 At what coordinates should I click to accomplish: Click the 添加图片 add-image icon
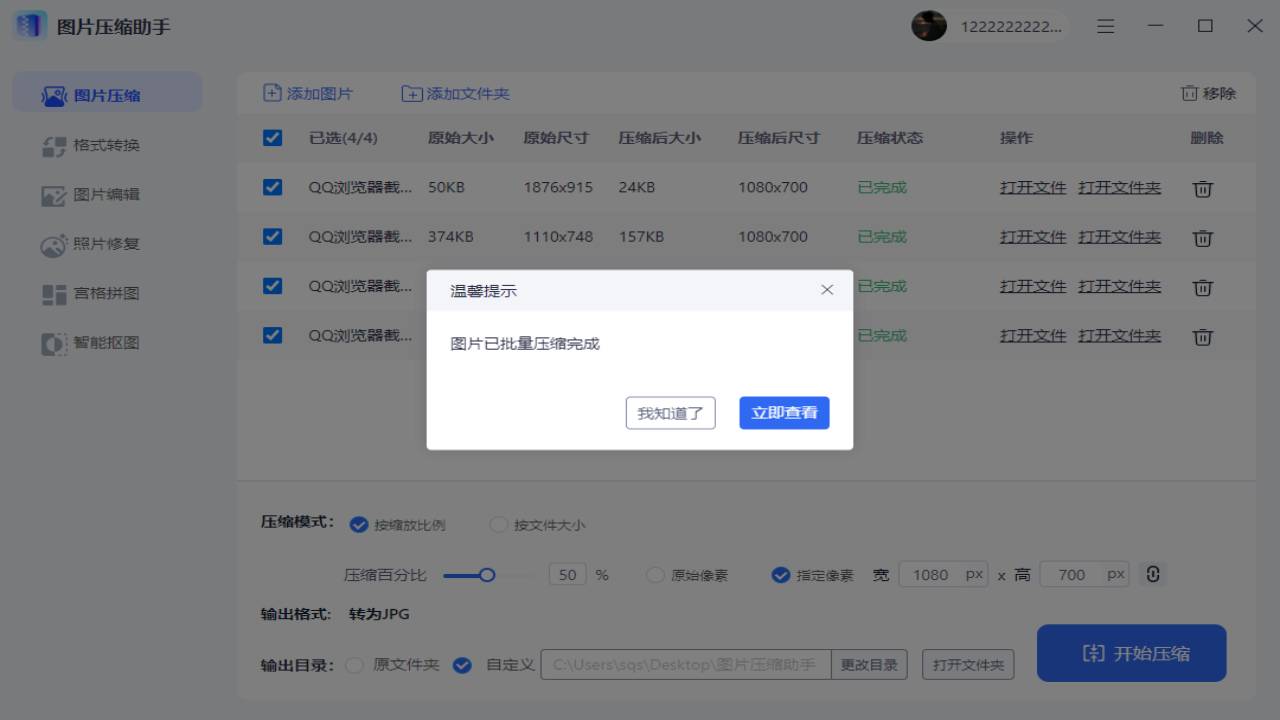[271, 92]
